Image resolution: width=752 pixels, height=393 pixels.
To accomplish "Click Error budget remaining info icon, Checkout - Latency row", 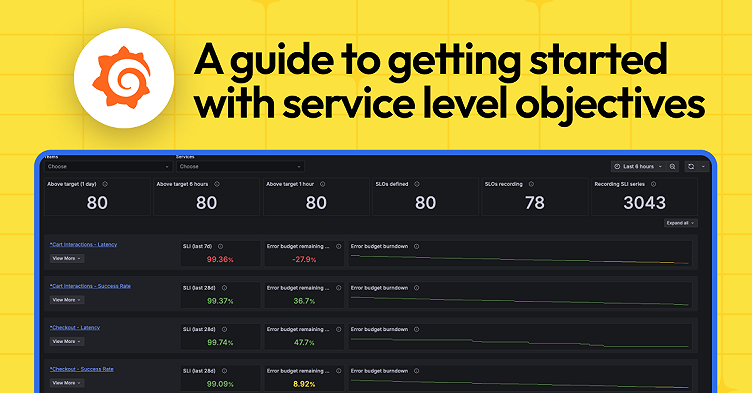I will pyautogui.click(x=339, y=329).
